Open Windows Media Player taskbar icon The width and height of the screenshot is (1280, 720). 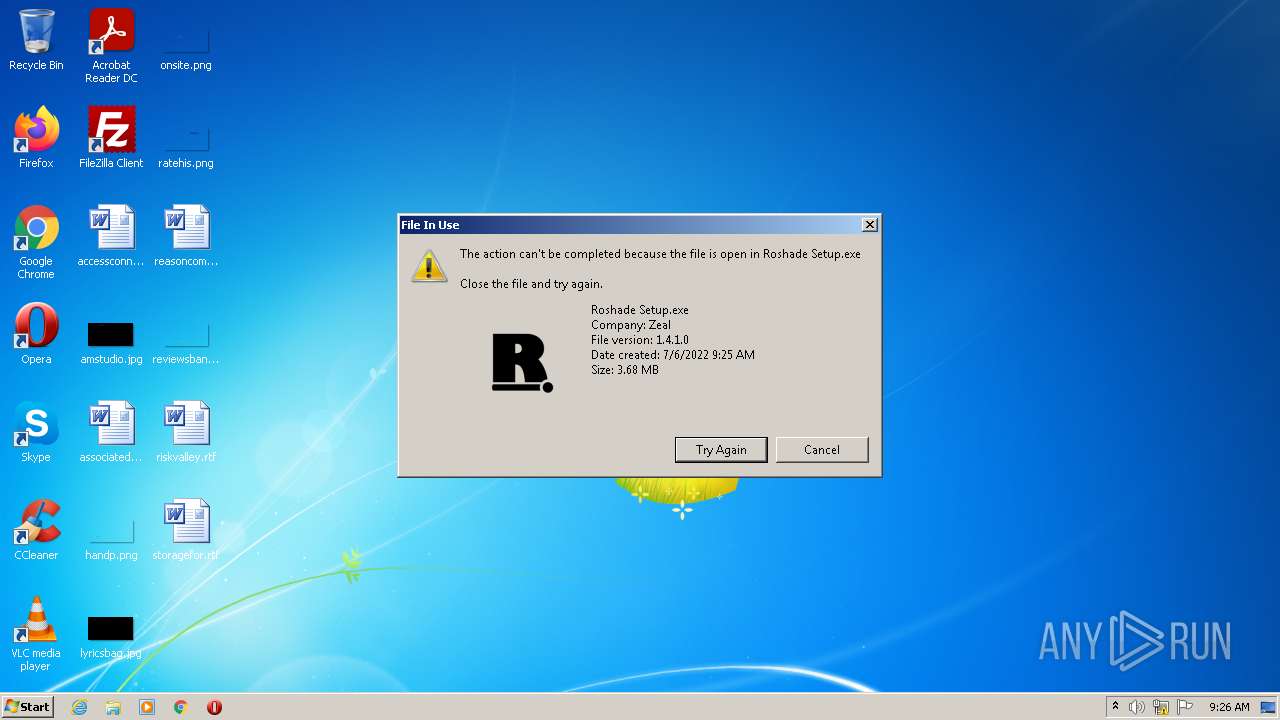pyautogui.click(x=147, y=707)
